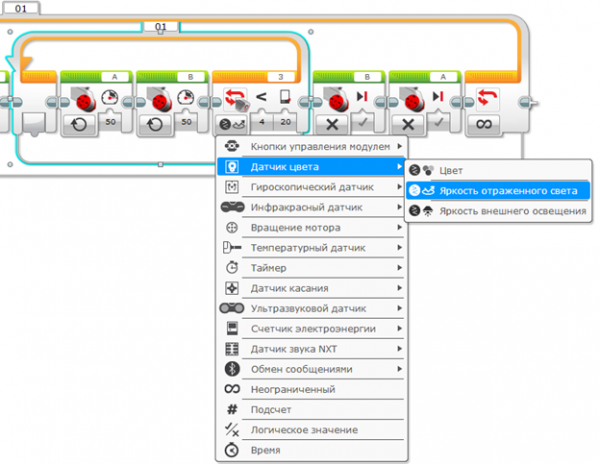600x464 pixels.
Task: Open Гироскопический датчик submenu
Action: coord(311,187)
